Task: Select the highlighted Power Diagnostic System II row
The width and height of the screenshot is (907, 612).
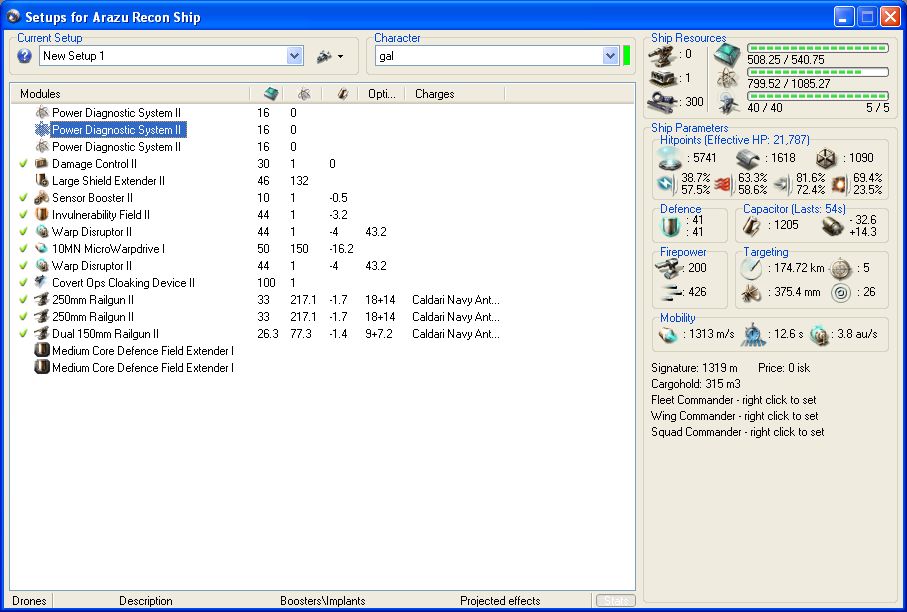Action: pos(116,129)
